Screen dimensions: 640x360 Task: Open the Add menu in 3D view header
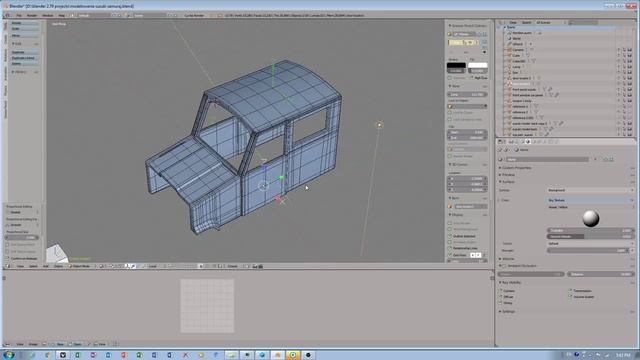46,266
